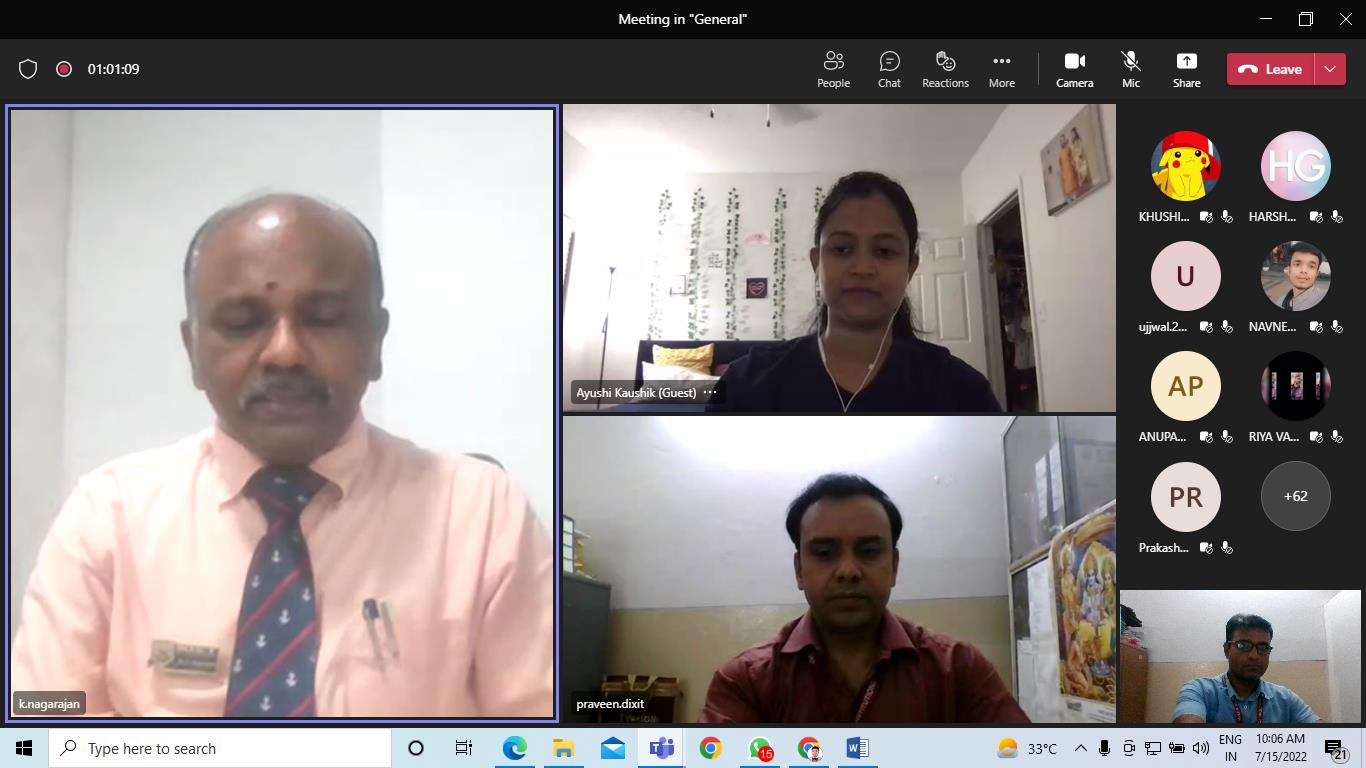Open Microsoft Word from taskbar
This screenshot has height=768, width=1366.
857,748
